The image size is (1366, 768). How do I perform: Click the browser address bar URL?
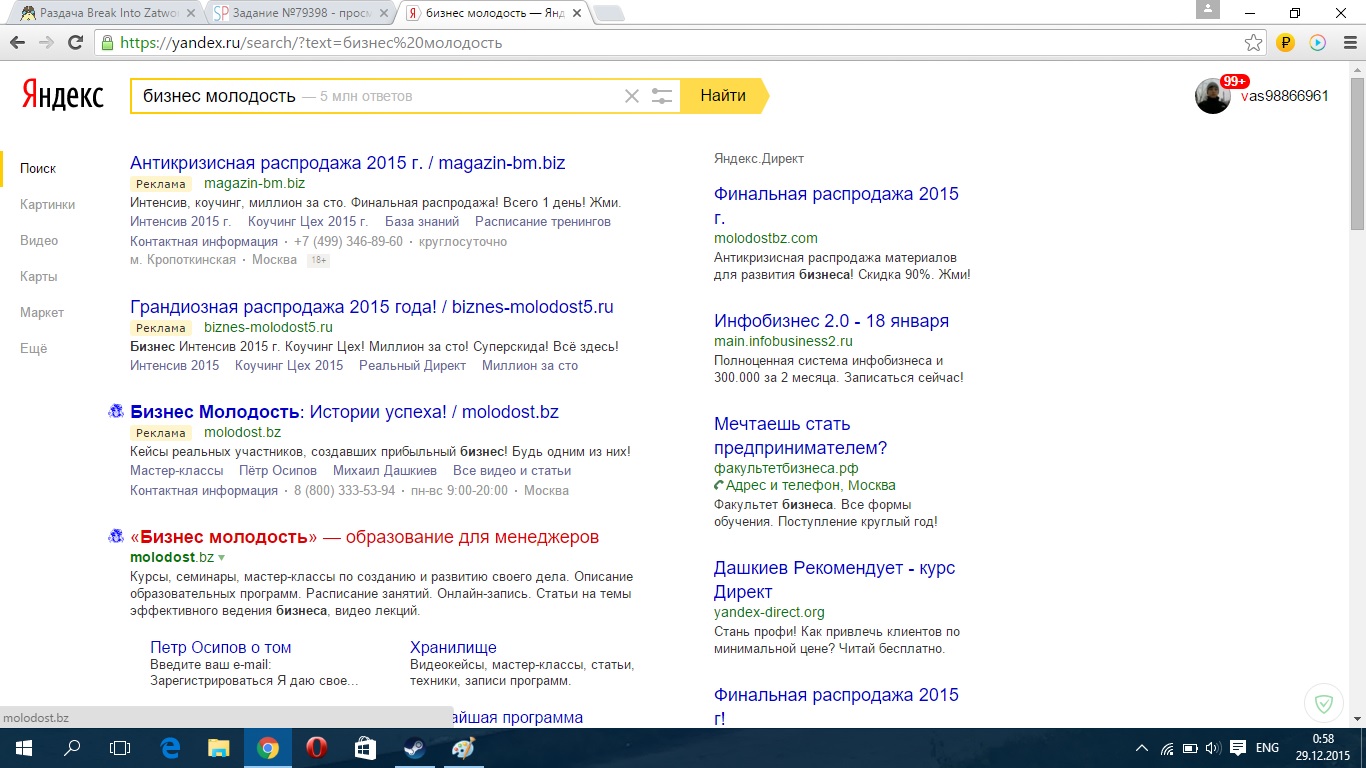311,43
